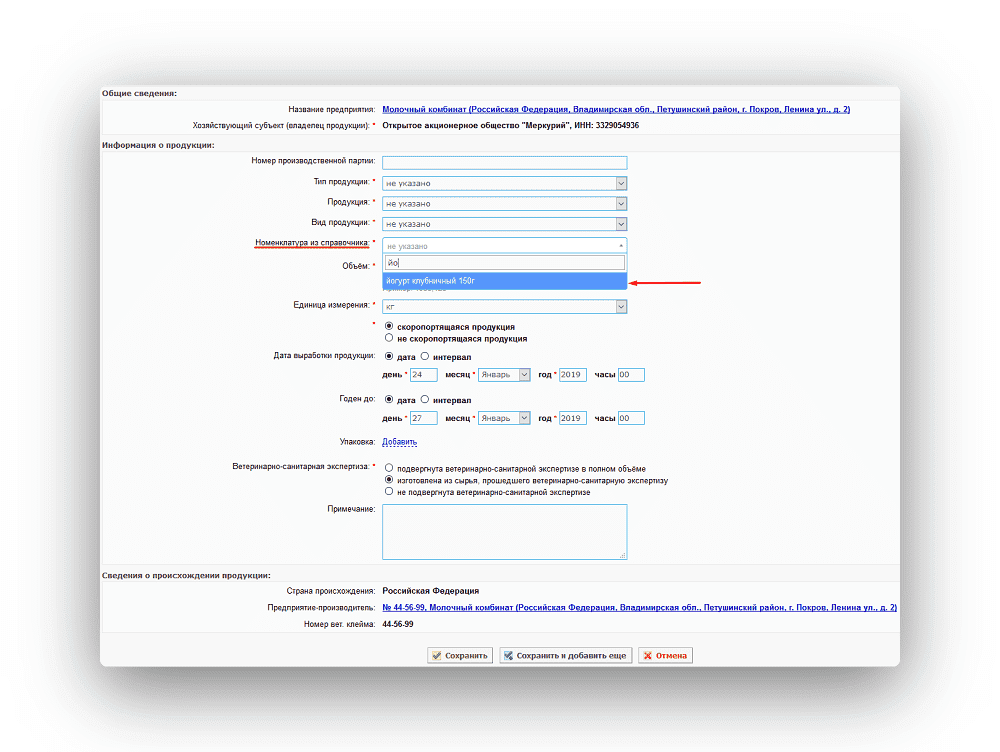Open the Тип продукции dropdown

pyautogui.click(x=504, y=183)
